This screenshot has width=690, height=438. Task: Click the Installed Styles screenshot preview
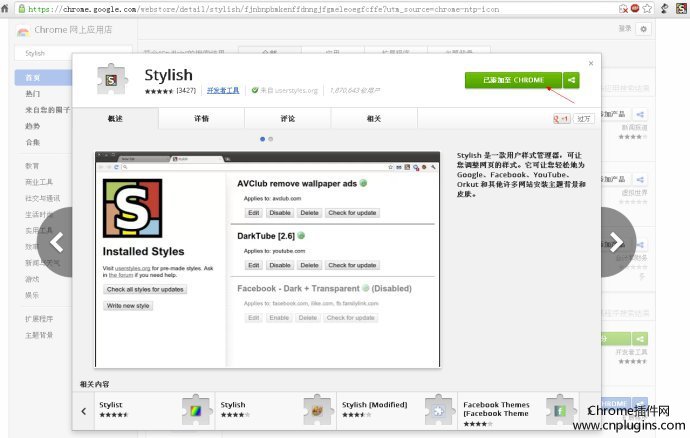click(x=268, y=259)
